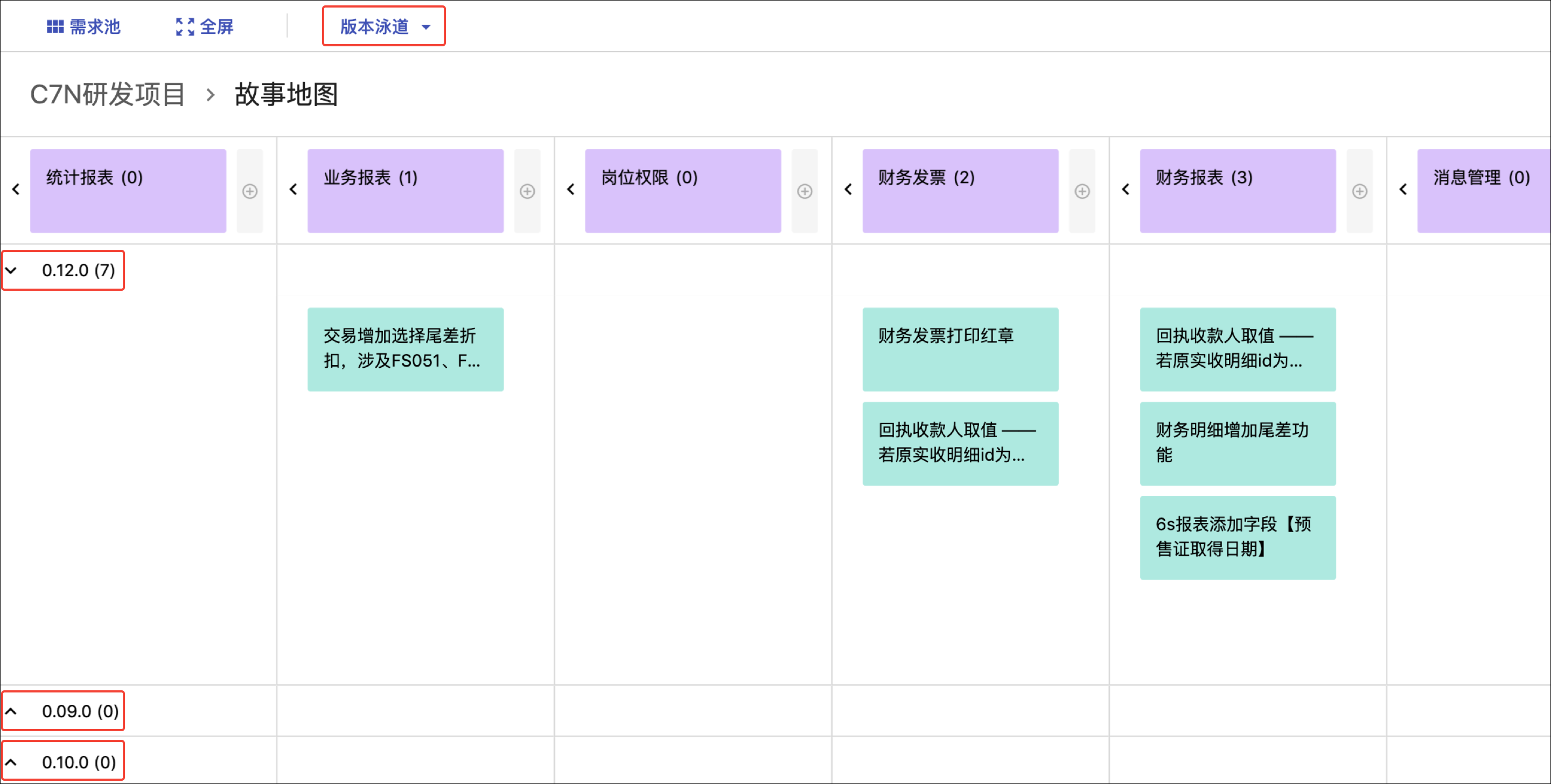Collapse the 消息管理 column with its chevron
The image size is (1551, 784).
click(x=1403, y=190)
